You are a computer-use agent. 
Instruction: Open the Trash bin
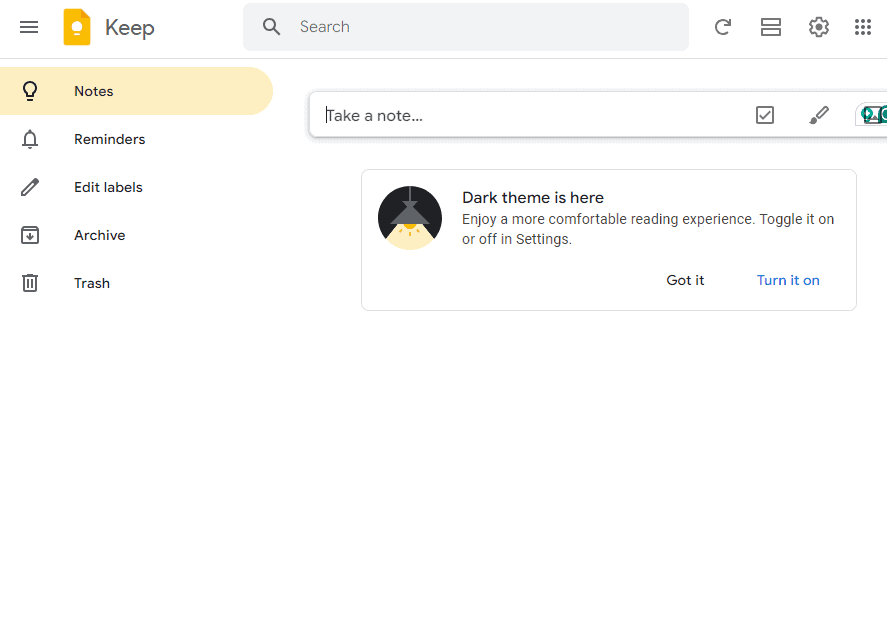[x=91, y=283]
